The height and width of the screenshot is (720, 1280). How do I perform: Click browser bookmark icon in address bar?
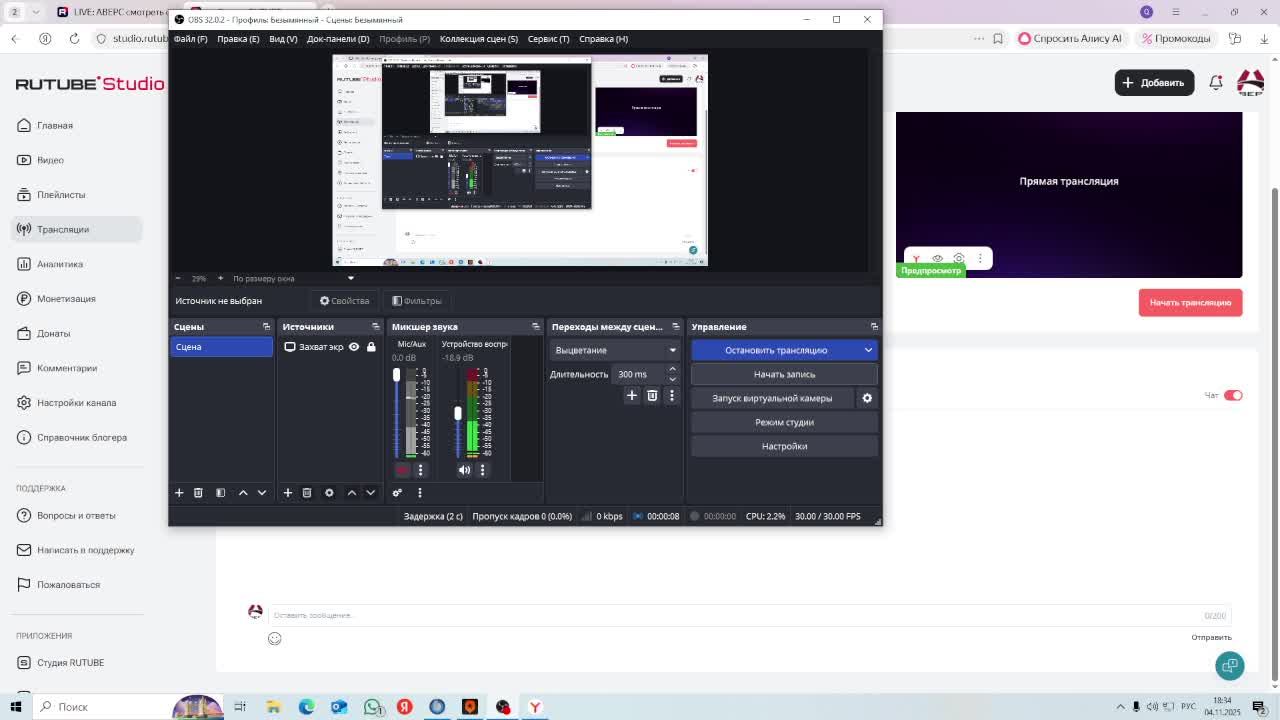click(998, 38)
